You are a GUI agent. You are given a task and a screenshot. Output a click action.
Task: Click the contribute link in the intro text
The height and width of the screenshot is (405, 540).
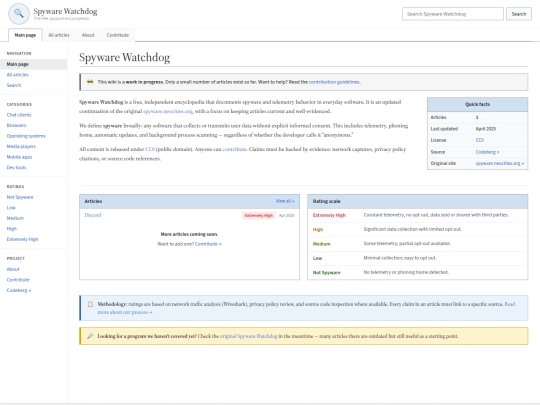pyautogui.click(x=234, y=149)
